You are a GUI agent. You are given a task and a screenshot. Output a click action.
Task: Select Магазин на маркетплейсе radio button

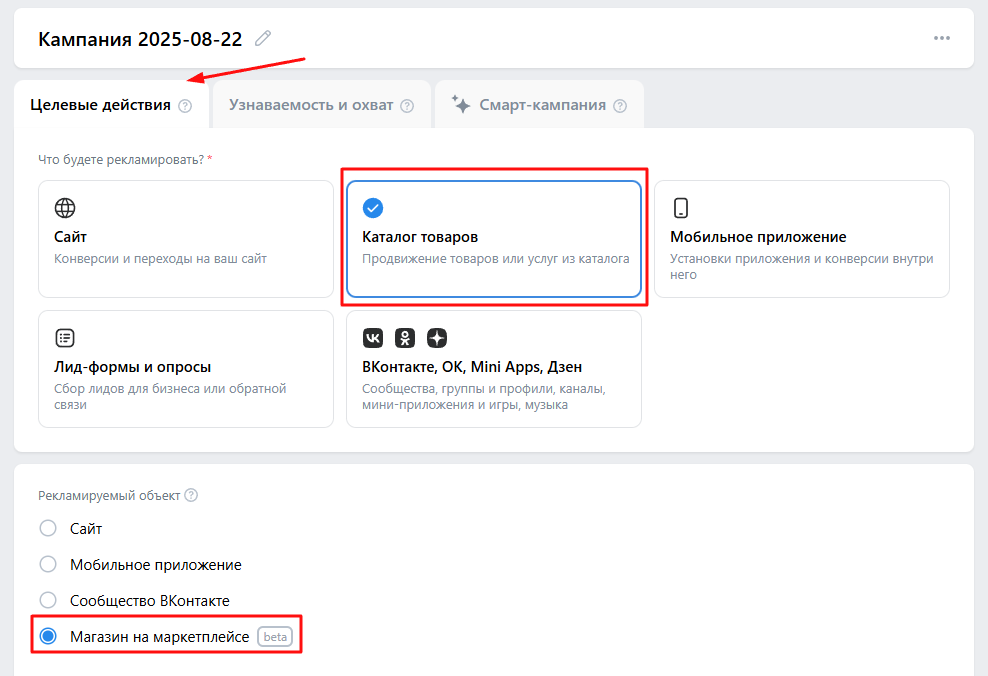click(x=48, y=636)
